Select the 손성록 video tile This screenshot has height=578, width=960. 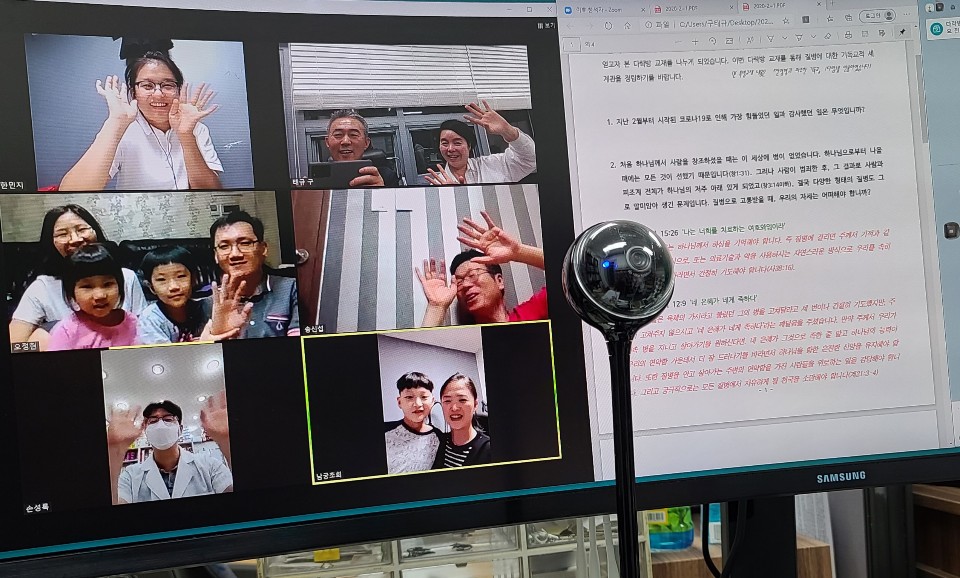point(167,426)
